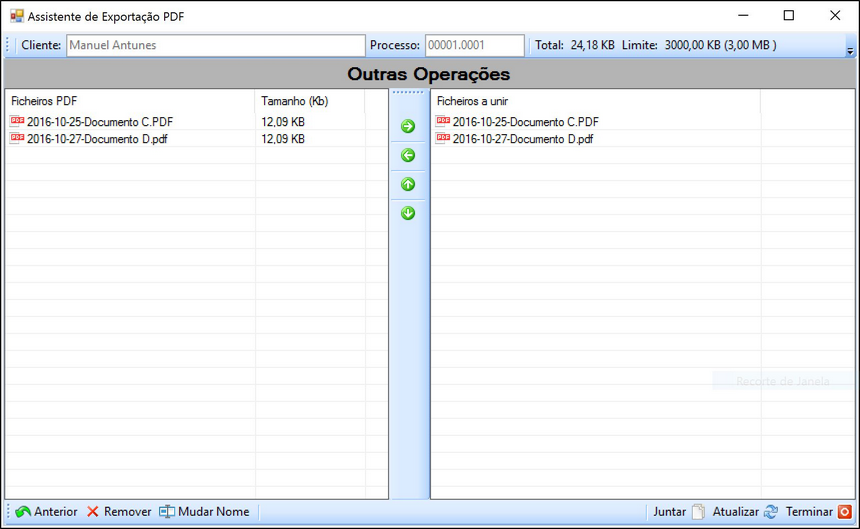Open the toolbar overflow arrow at top right

click(x=850, y=51)
